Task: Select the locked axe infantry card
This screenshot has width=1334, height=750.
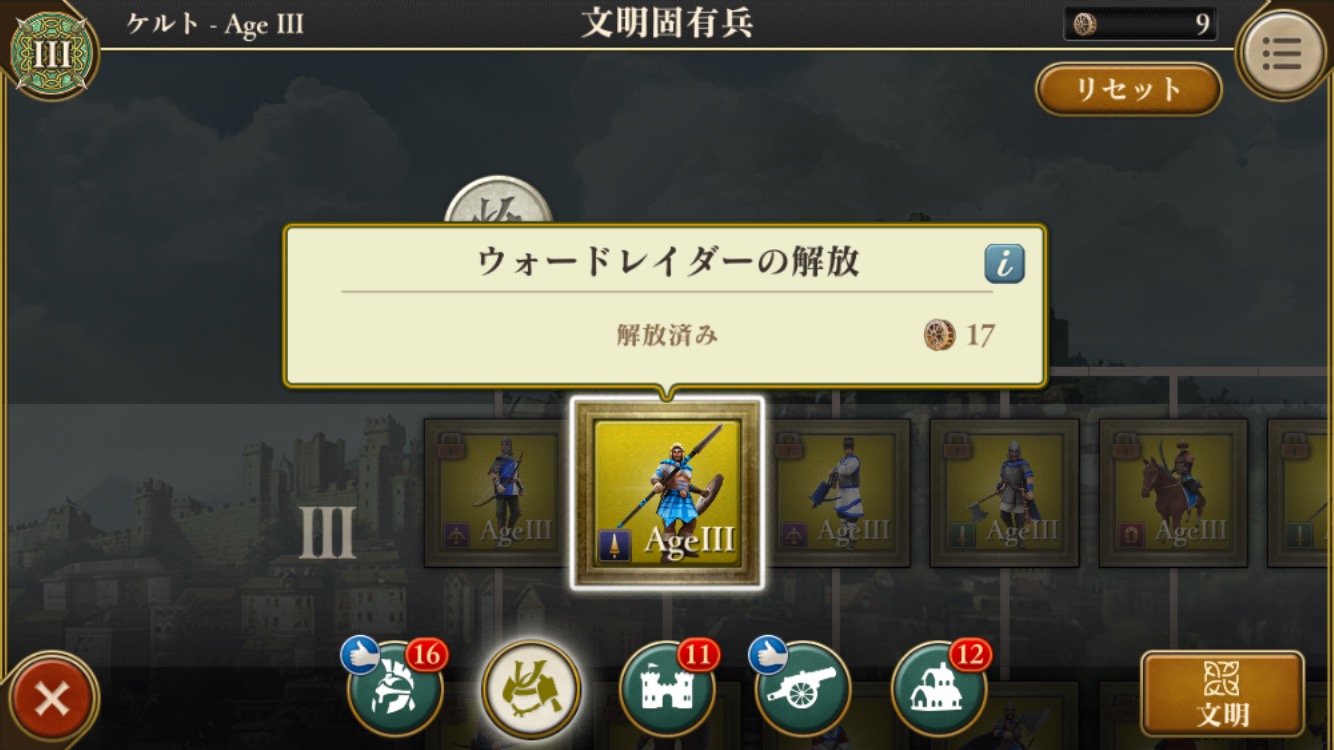Action: (1005, 492)
